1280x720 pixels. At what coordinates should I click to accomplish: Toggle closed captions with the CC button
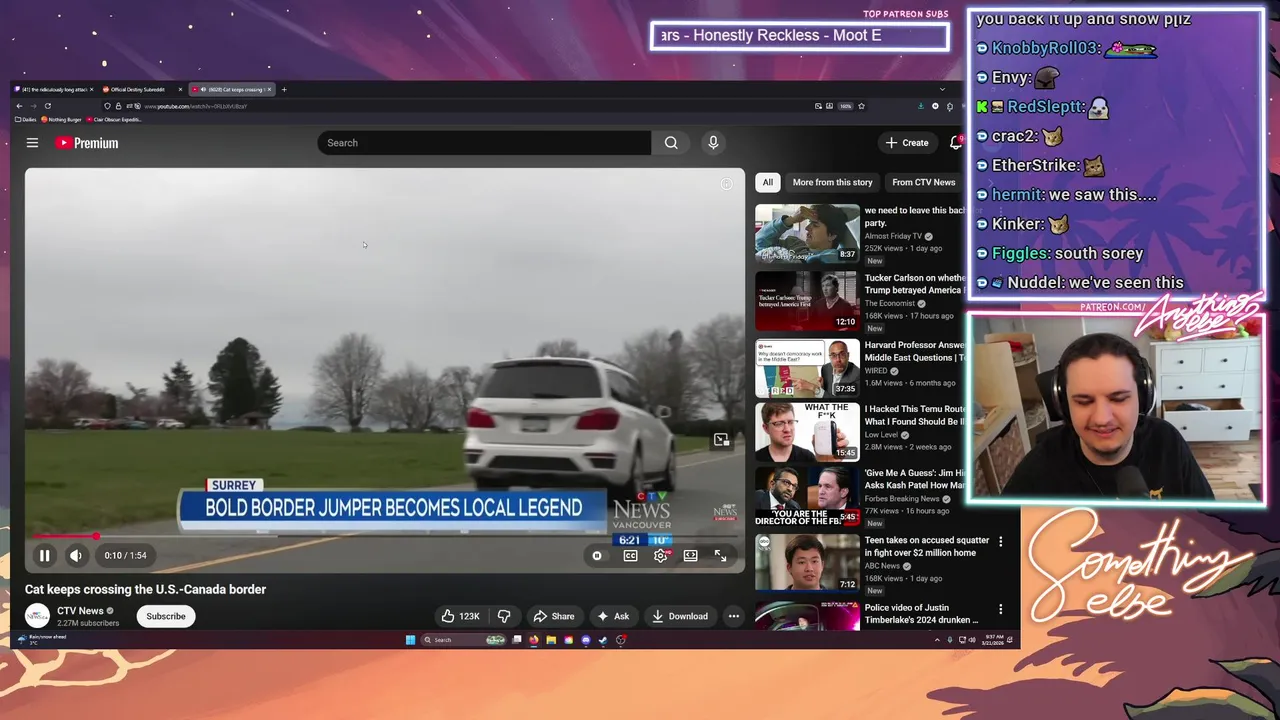(x=630, y=556)
